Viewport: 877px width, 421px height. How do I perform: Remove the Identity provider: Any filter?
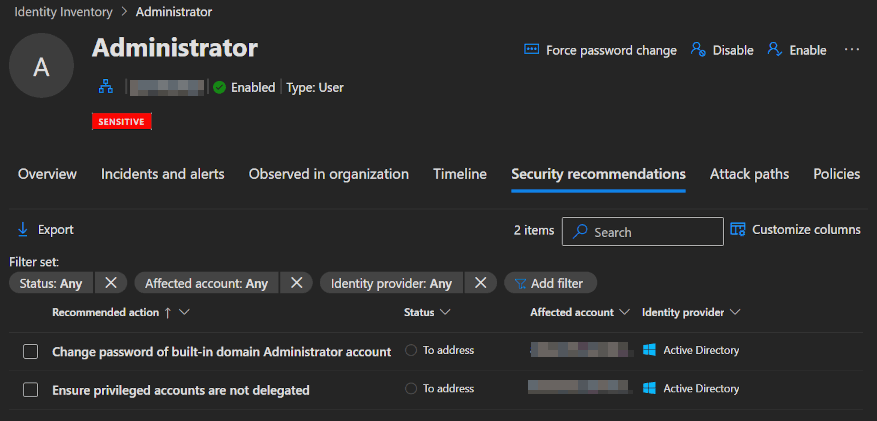click(480, 283)
